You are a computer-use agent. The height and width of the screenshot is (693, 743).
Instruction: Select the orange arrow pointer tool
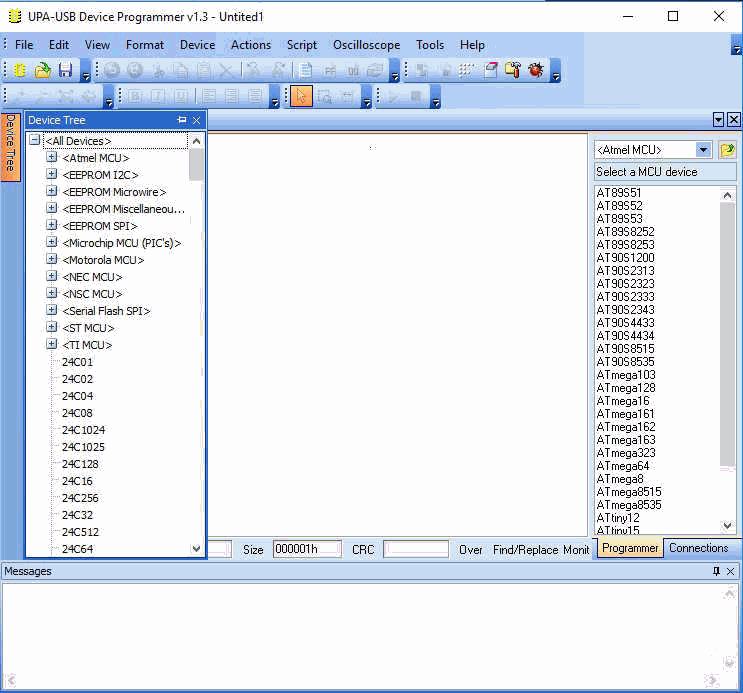[301, 96]
